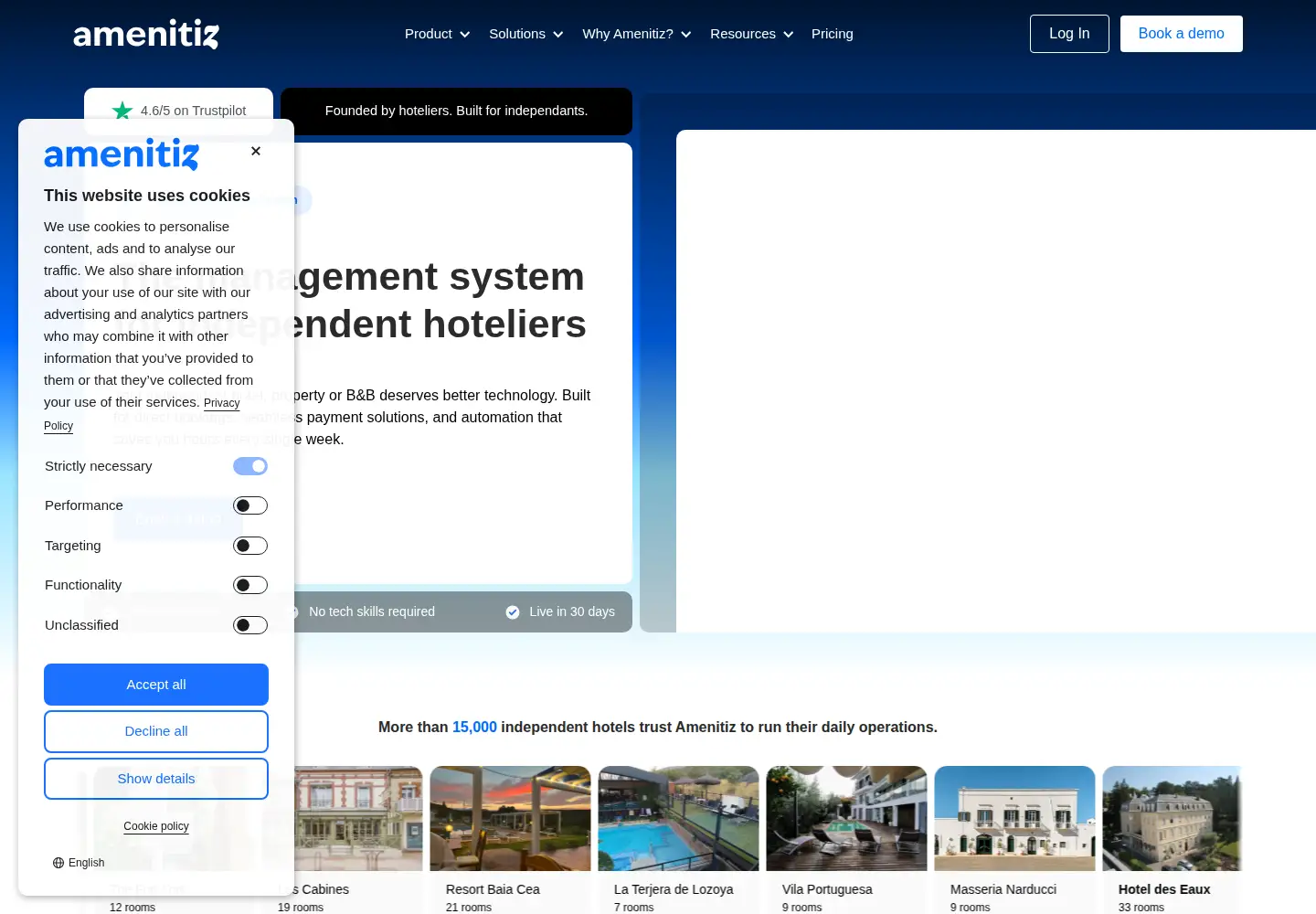Image resolution: width=1316 pixels, height=914 pixels.
Task: Accept all cookies
Action: (x=156, y=685)
